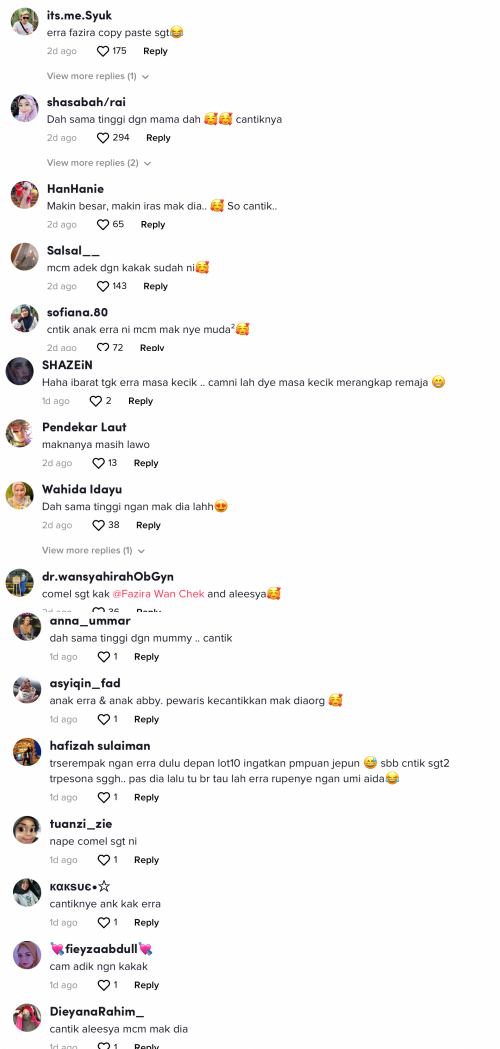Expand the 2 replies under shasabah/rai
Image resolution: width=500 pixels, height=1049 pixels.
pyautogui.click(x=99, y=163)
